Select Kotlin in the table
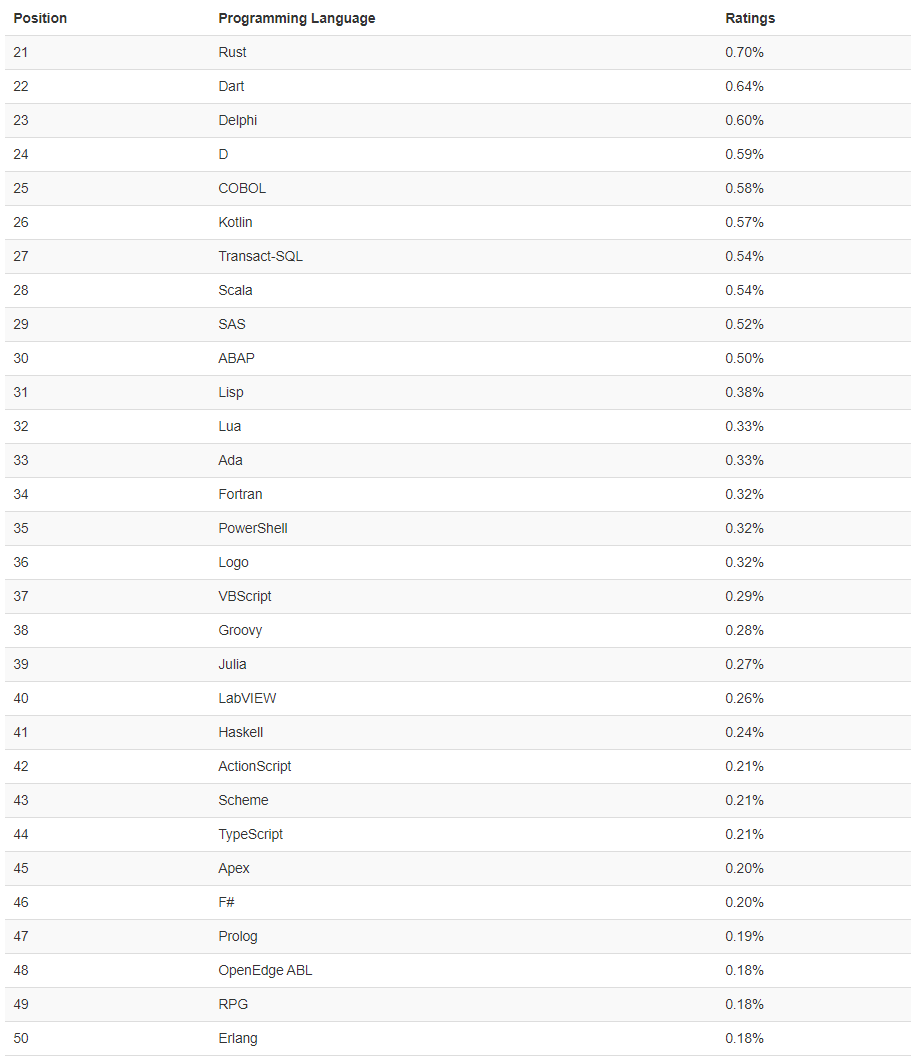This screenshot has height=1062, width=915. click(236, 222)
